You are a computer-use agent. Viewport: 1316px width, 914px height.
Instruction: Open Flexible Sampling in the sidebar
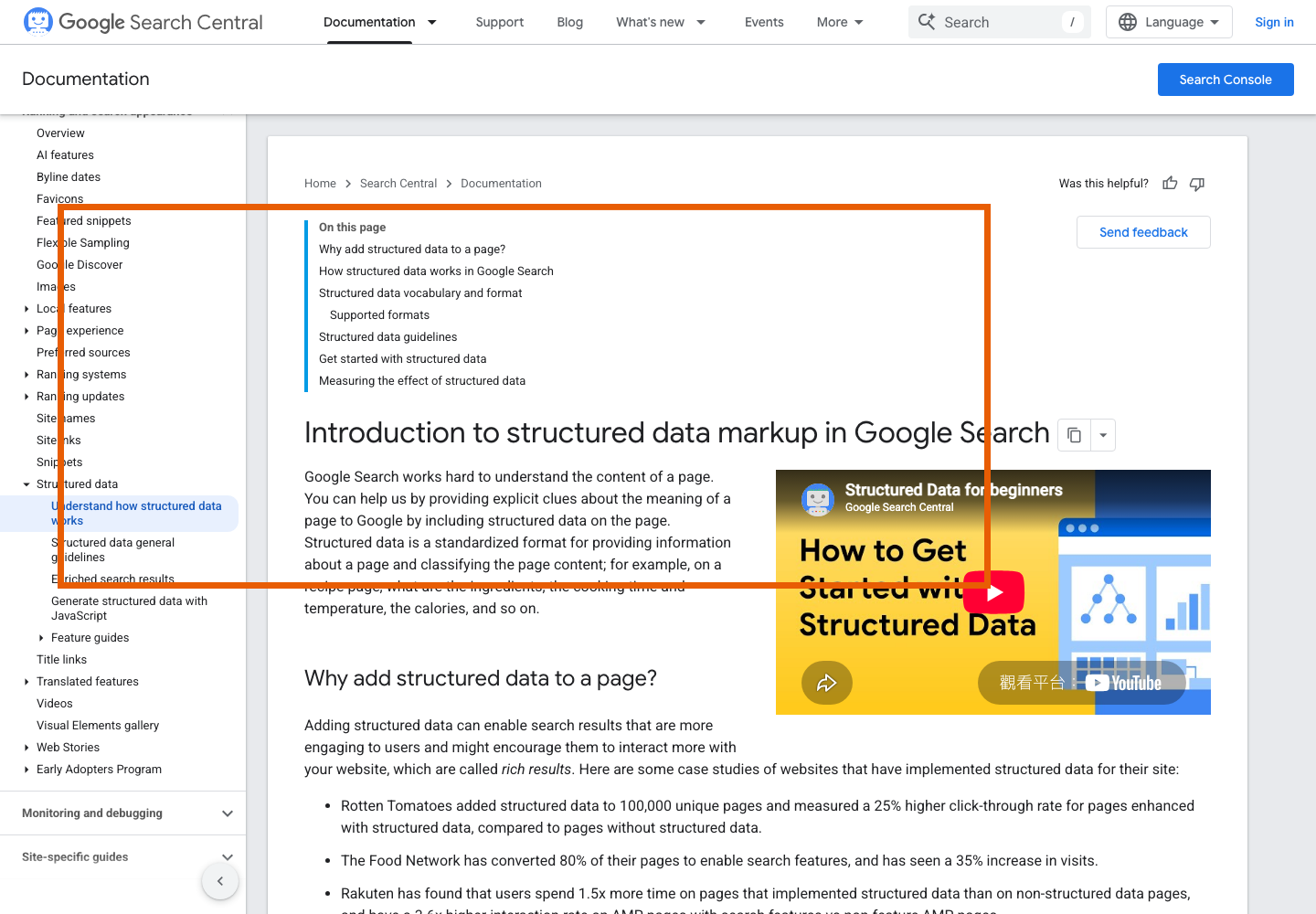point(83,243)
